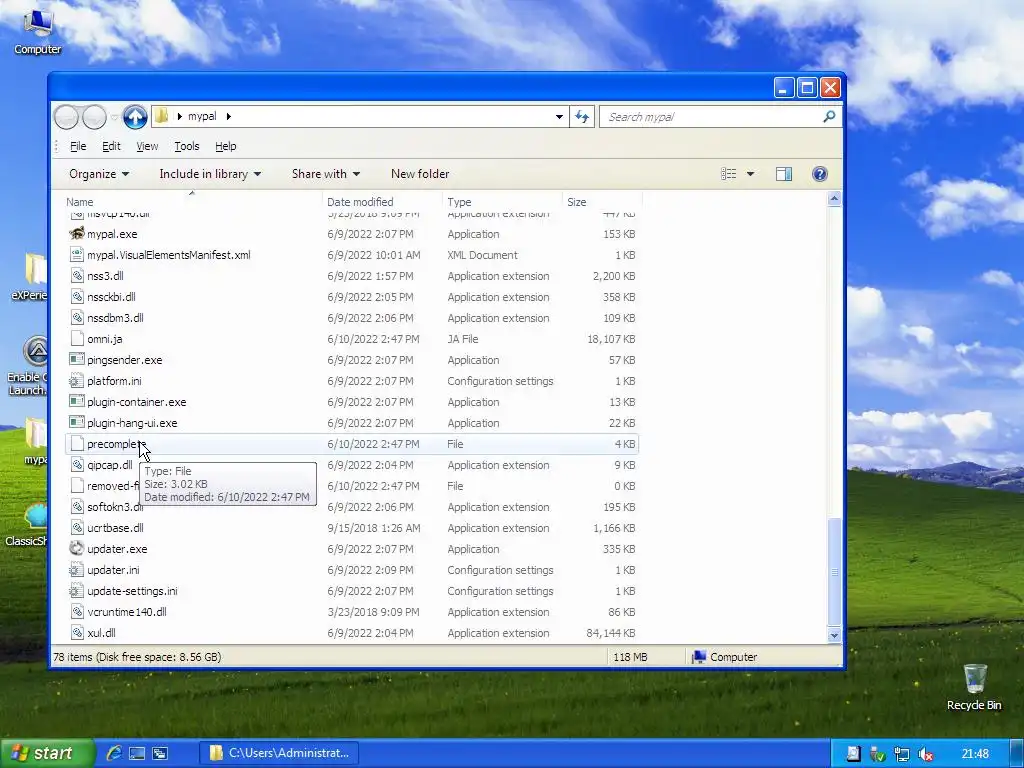Expand the breadcrumb arrow after mypal
The width and height of the screenshot is (1024, 768).
229,116
